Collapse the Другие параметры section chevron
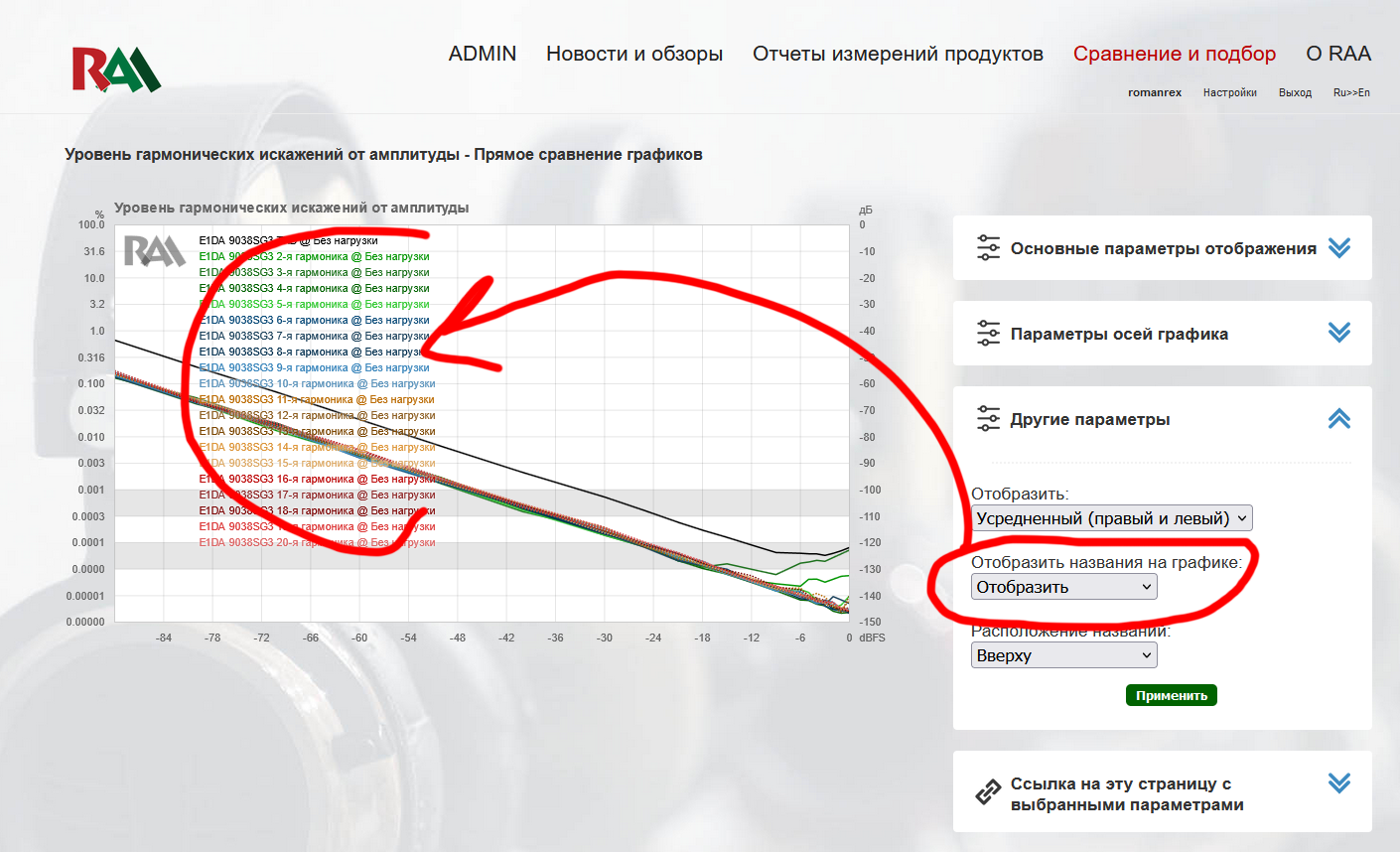Image resolution: width=1400 pixels, height=852 pixels. pyautogui.click(x=1338, y=419)
